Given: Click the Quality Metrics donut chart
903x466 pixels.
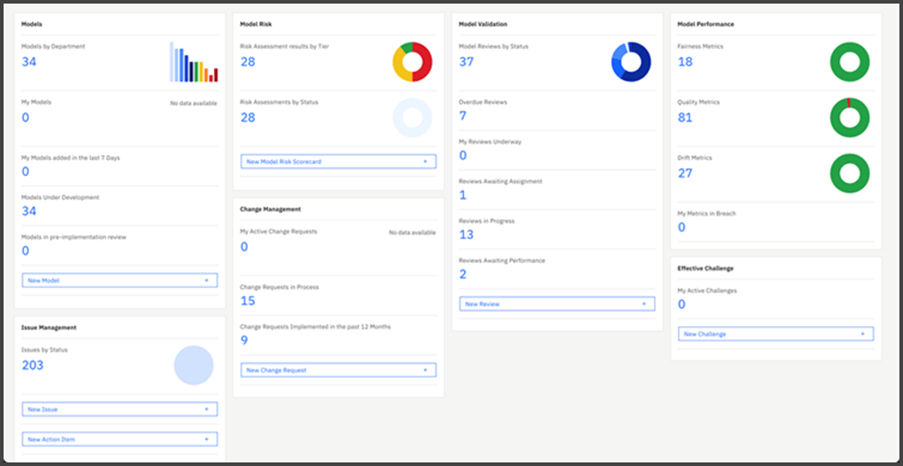Looking at the screenshot, I should (x=850, y=118).
